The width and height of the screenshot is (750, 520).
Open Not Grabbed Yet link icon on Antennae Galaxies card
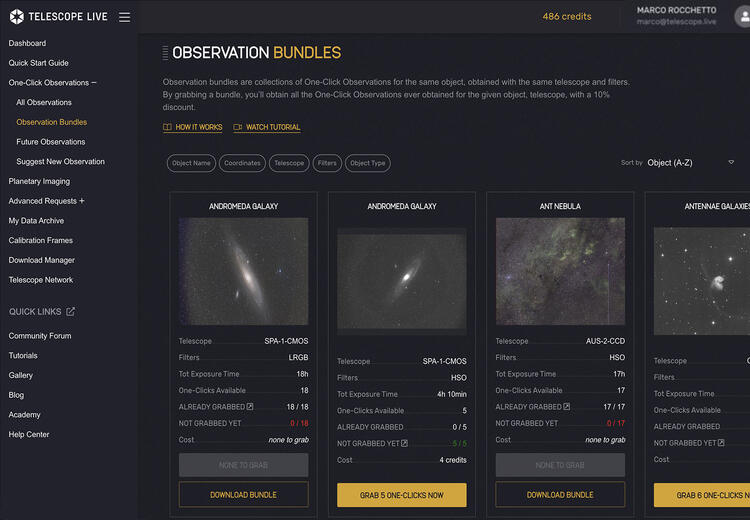(x=721, y=443)
